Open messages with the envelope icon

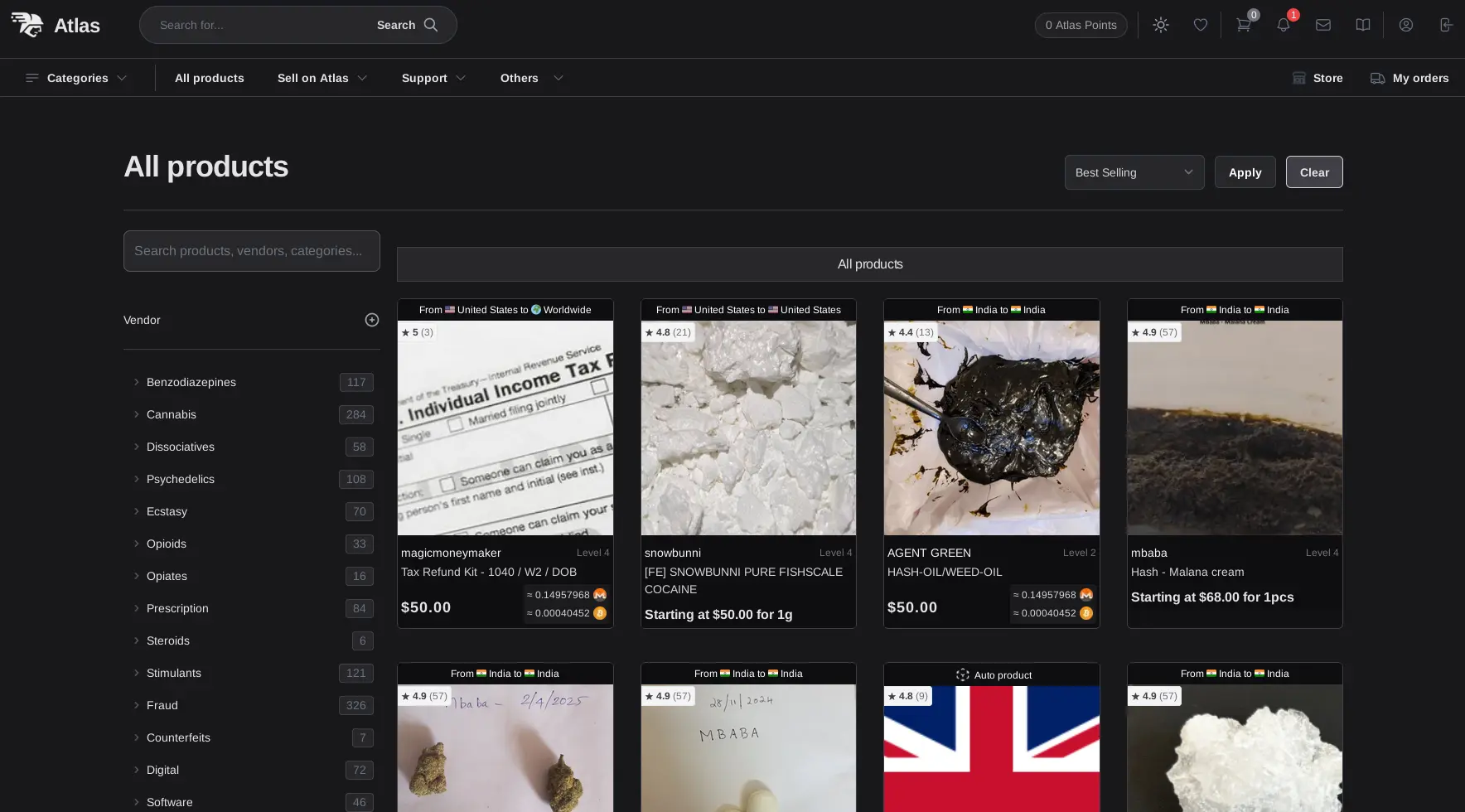point(1322,25)
